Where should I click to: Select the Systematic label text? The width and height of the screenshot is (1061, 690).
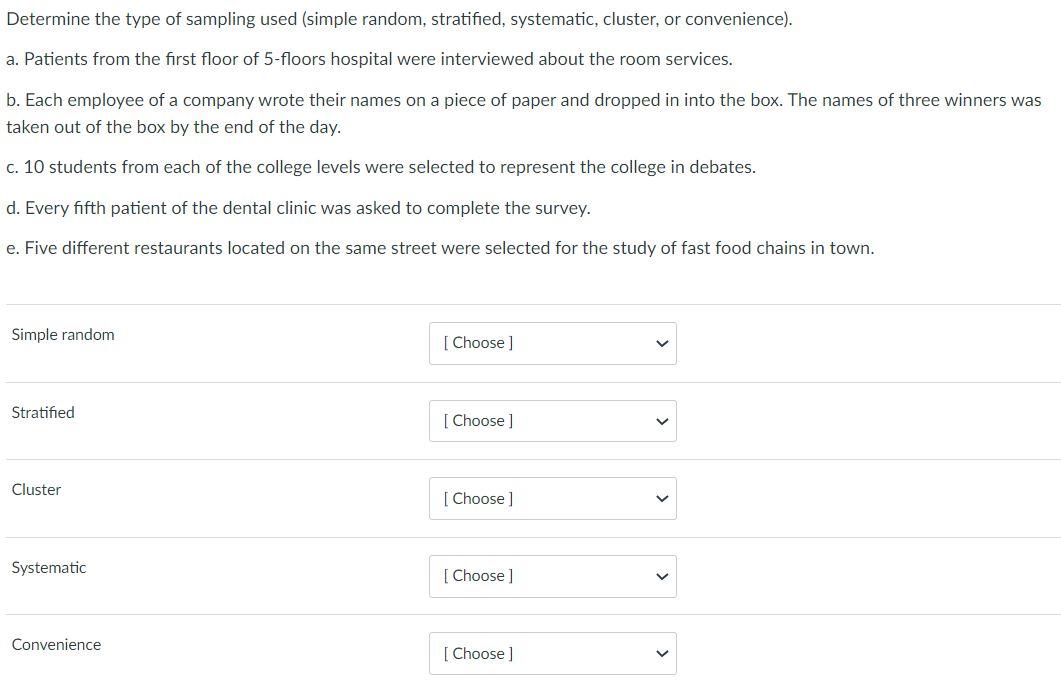pos(48,567)
